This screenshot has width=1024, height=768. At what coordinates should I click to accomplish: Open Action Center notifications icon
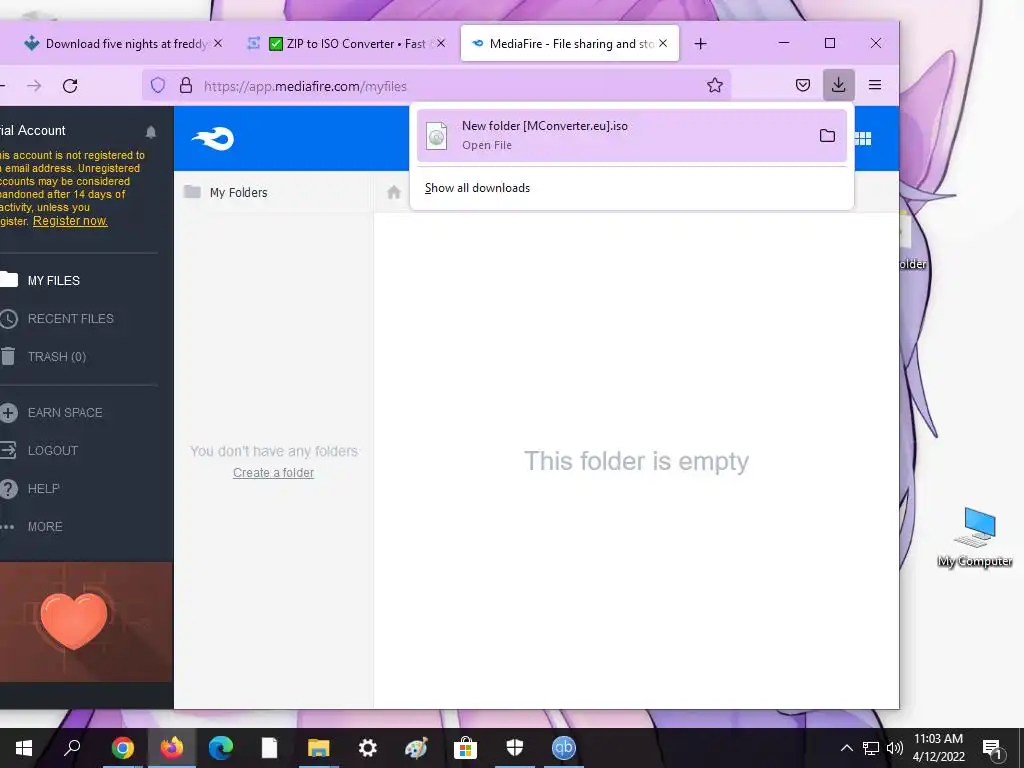(992, 749)
